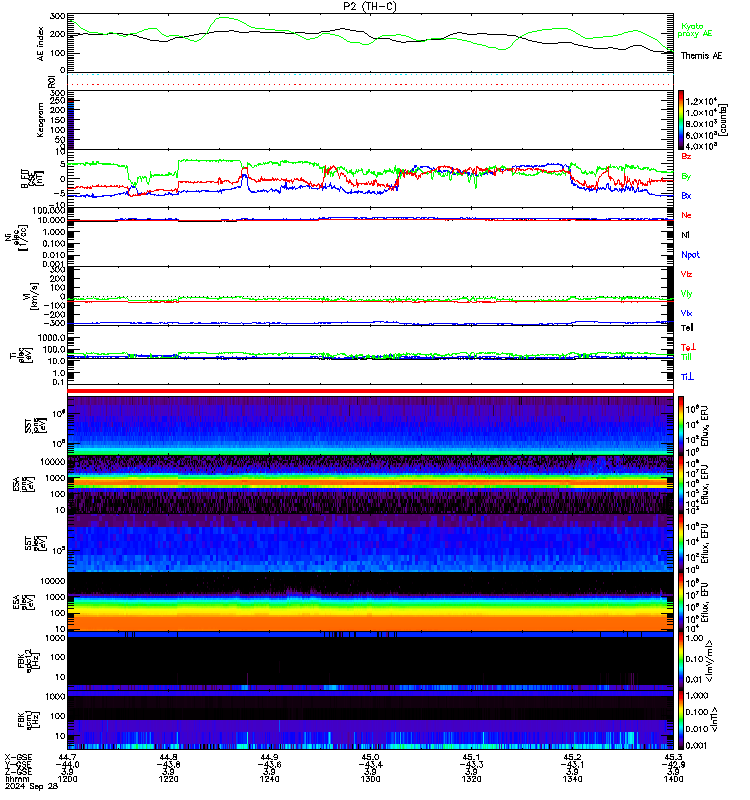
Task: Click the 1340 time tick label
Action: pyautogui.click(x=572, y=779)
